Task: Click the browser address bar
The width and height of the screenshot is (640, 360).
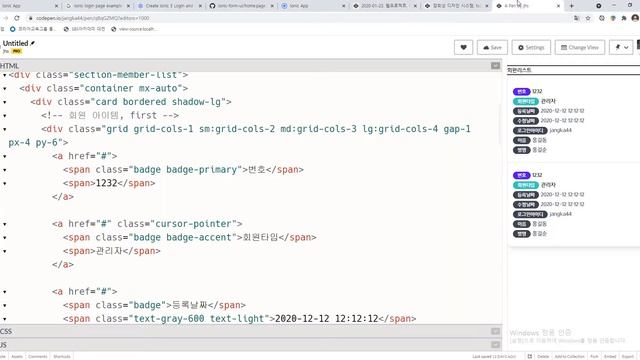Action: pos(298,18)
